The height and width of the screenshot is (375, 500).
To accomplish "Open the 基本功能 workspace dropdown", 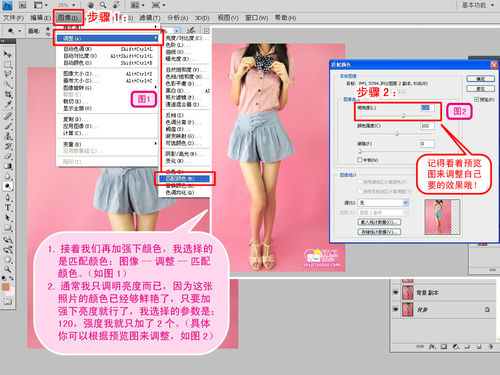I will (478, 5).
